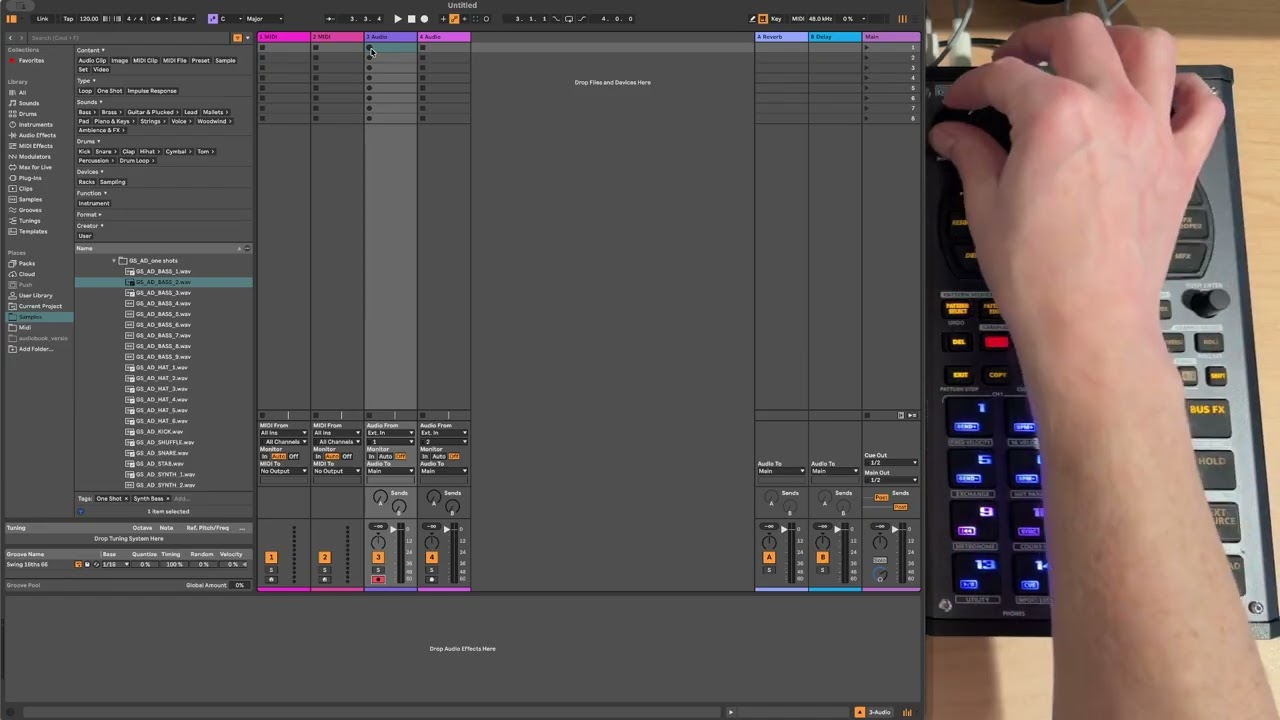1280x720 pixels.
Task: Click the Stop button in the transport
Action: (x=410, y=18)
